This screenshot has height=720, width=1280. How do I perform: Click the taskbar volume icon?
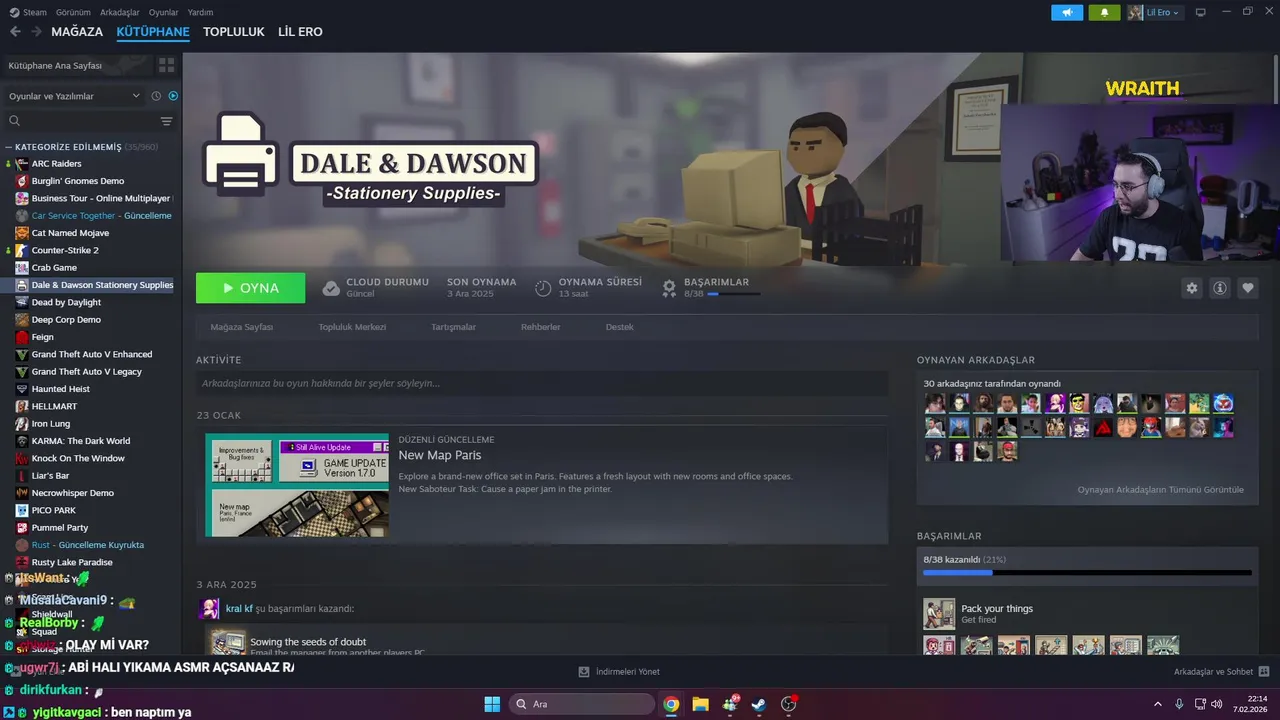pos(1216,704)
